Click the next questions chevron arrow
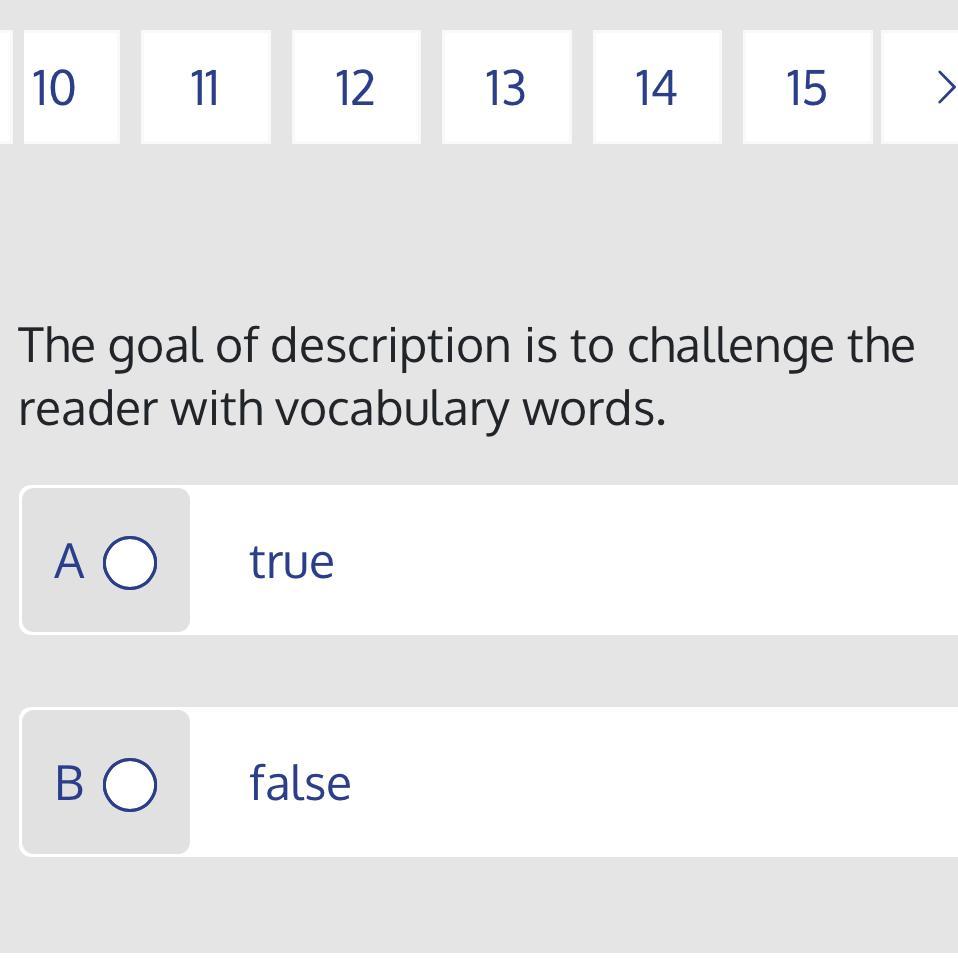Image resolution: width=958 pixels, height=958 pixels. pyautogui.click(x=942, y=88)
